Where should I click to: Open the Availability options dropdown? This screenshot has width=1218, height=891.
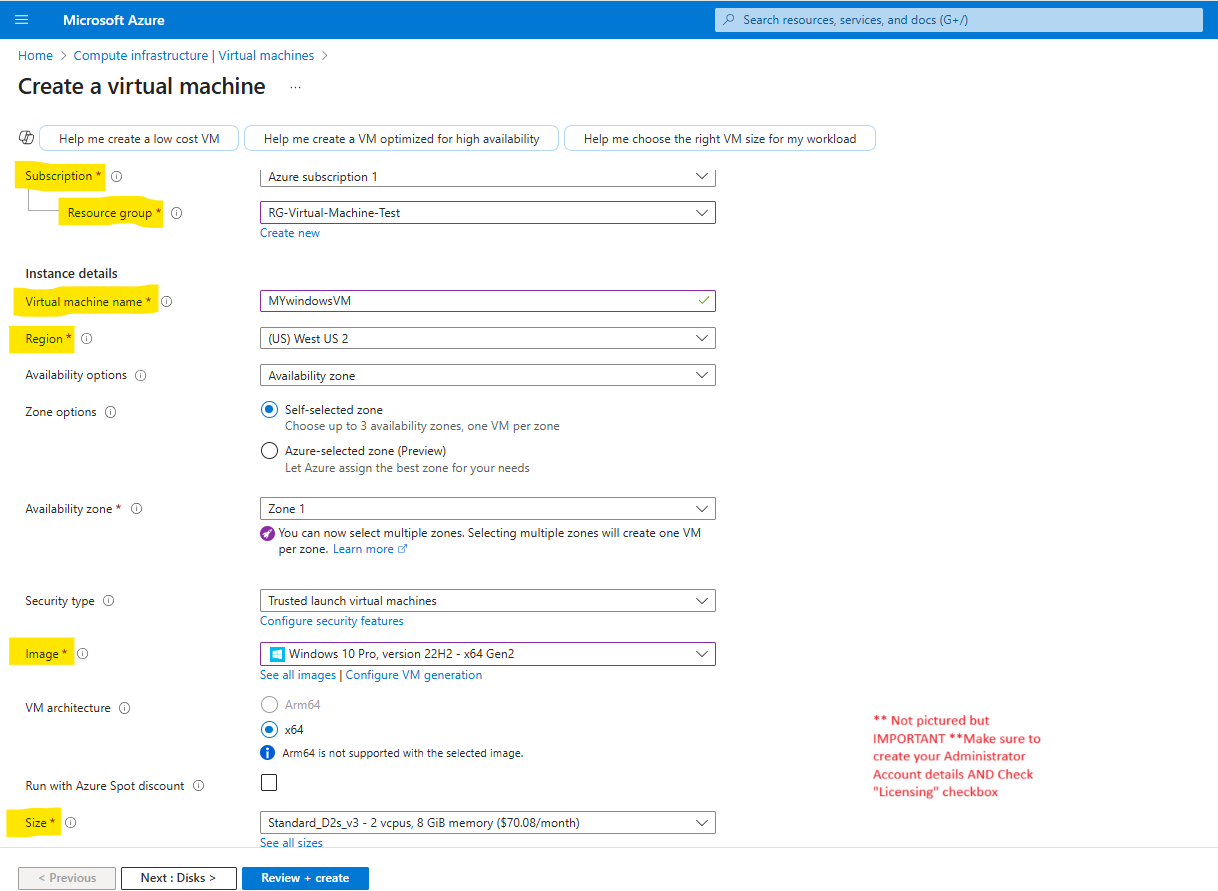pyautogui.click(x=488, y=376)
